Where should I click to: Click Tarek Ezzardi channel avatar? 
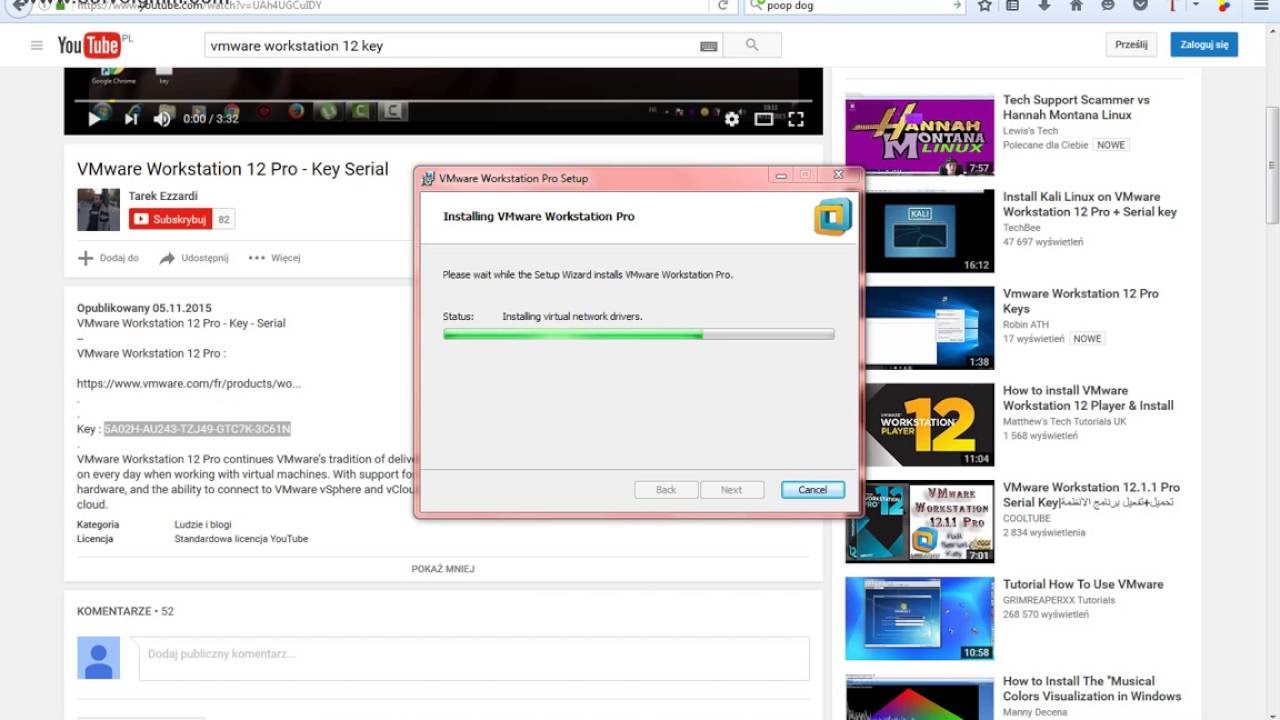(98, 210)
